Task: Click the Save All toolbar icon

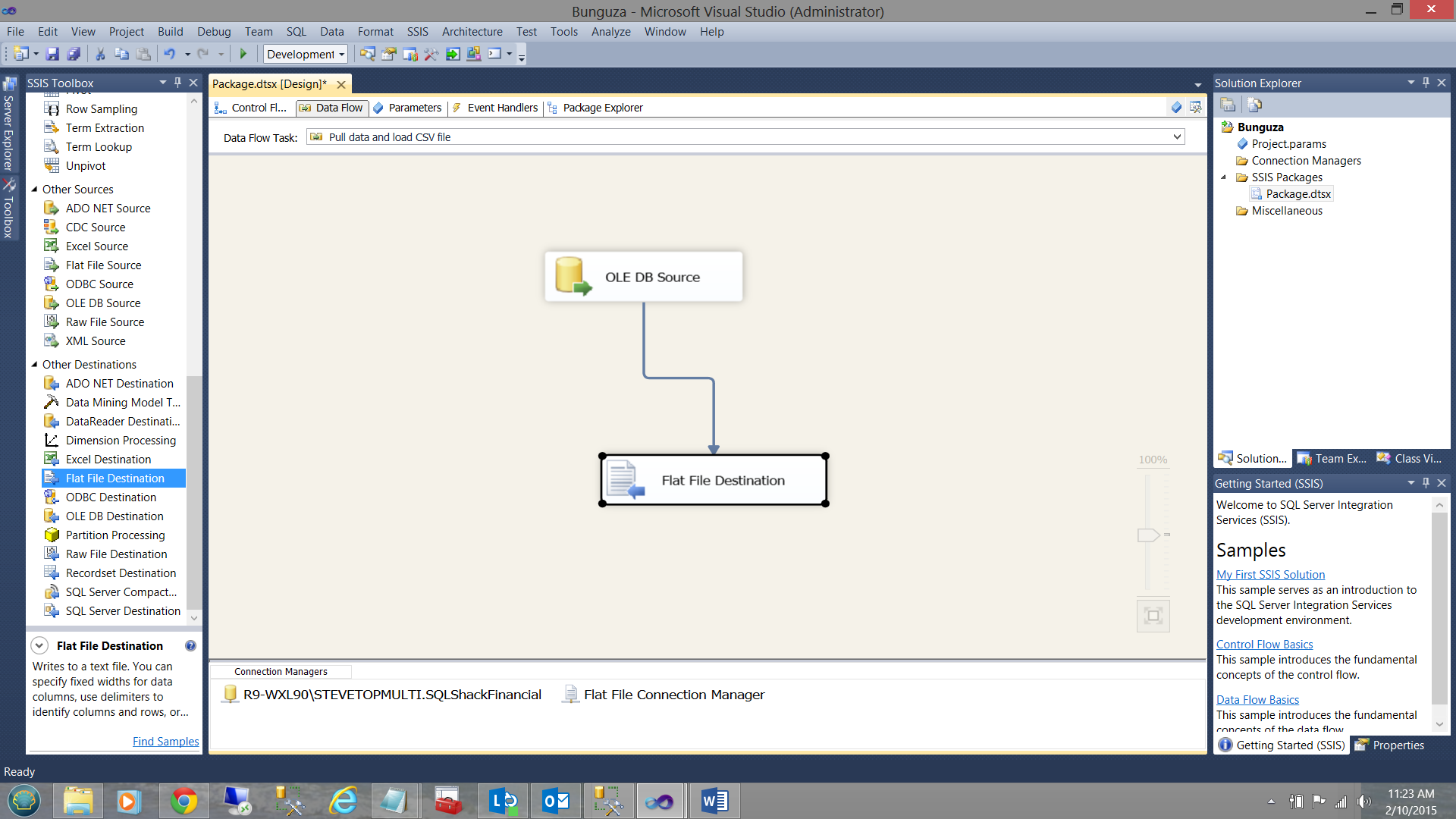Action: pos(74,54)
